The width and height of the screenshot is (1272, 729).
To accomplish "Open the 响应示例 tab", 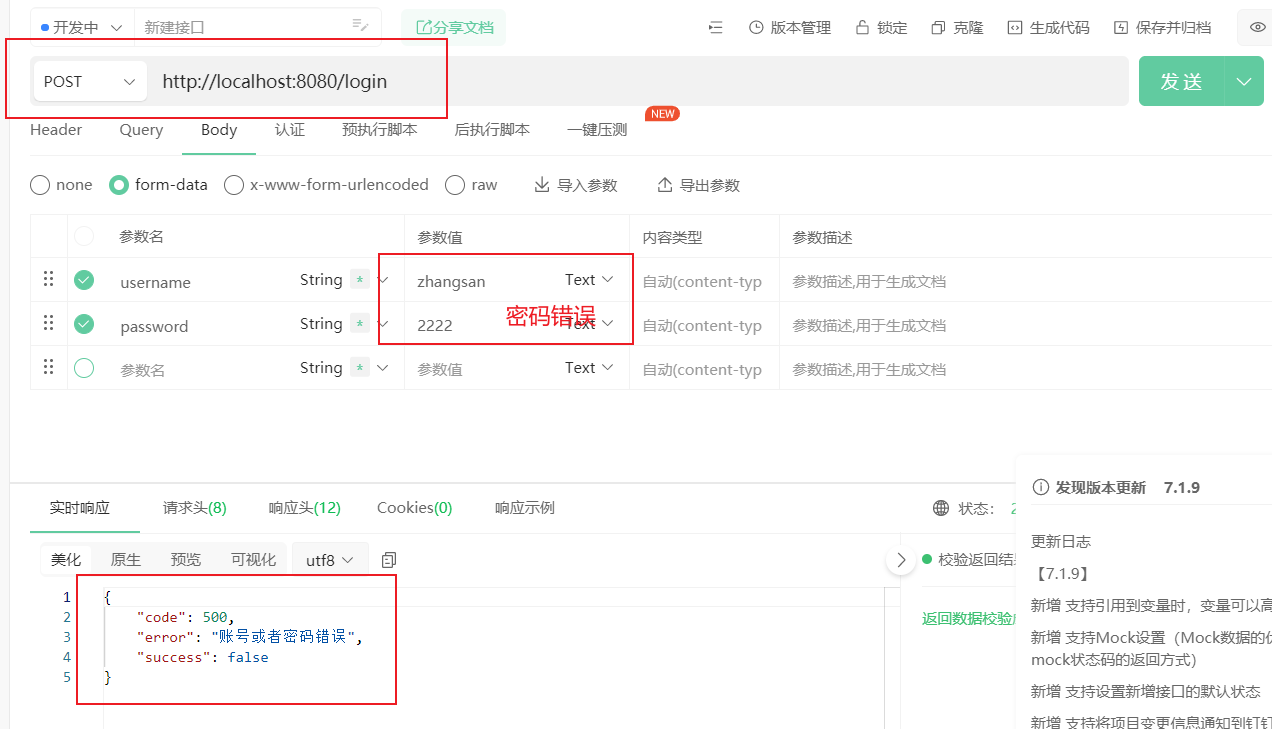I will click(525, 508).
